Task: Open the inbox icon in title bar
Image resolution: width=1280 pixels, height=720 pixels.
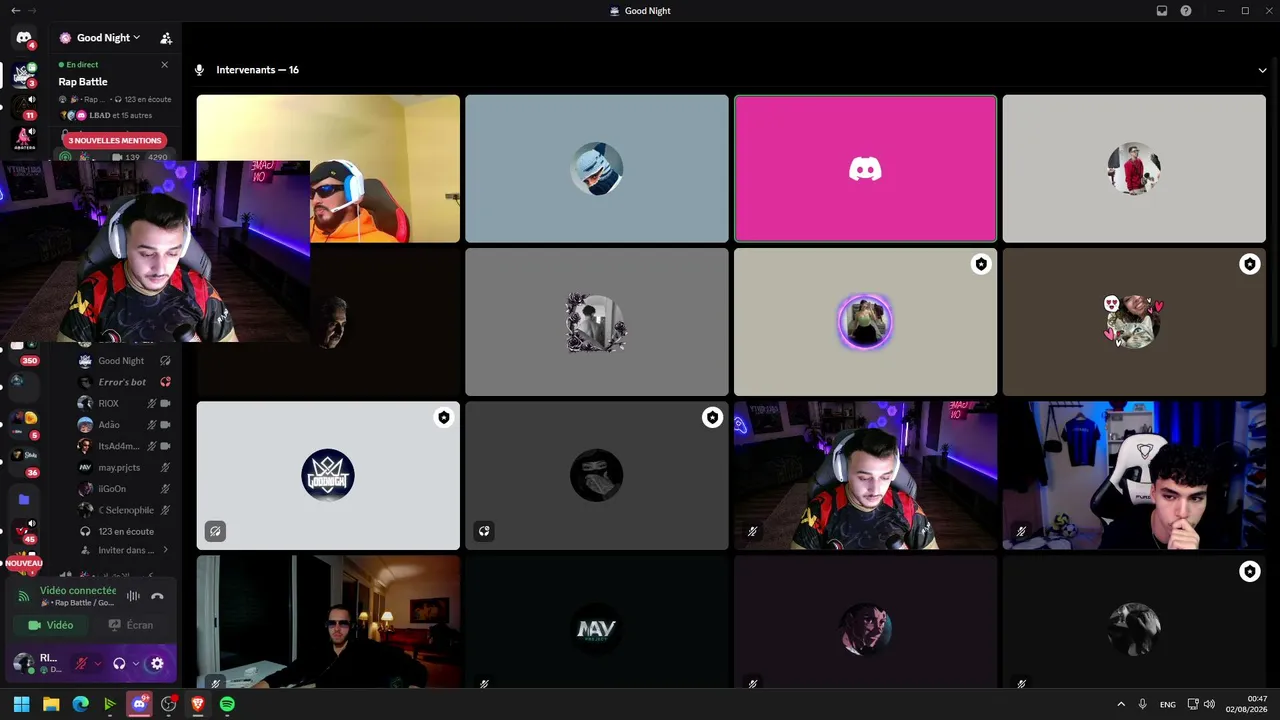Action: tap(1162, 11)
